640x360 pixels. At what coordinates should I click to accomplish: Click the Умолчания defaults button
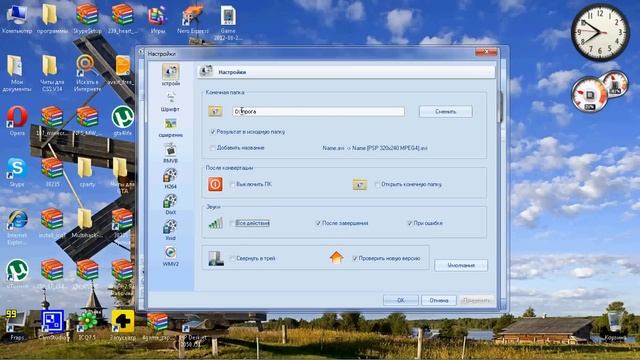461,265
